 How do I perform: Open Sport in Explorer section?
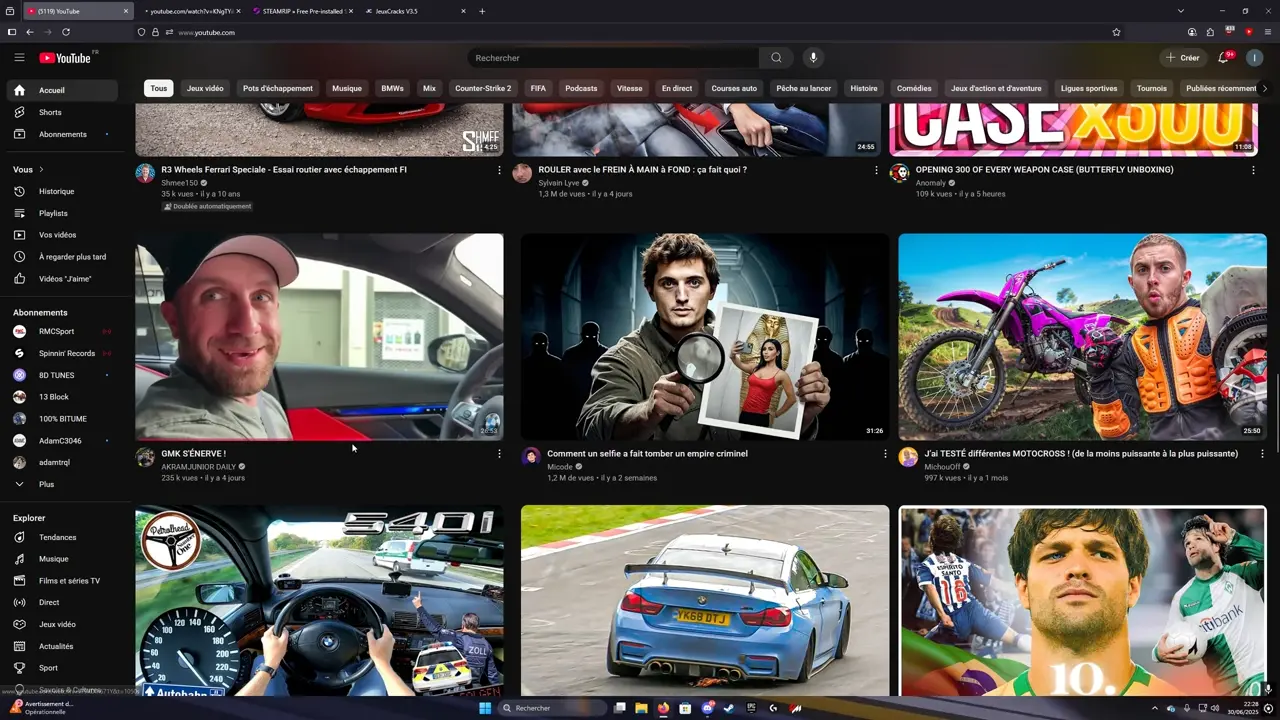click(60, 668)
